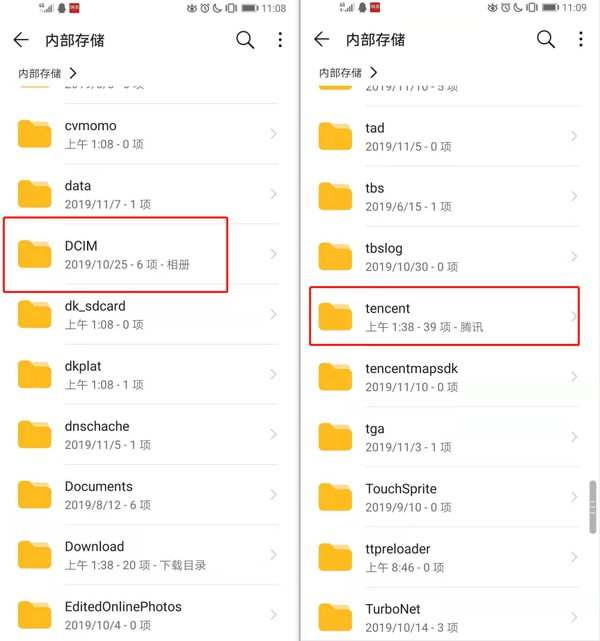Image resolution: width=600 pixels, height=641 pixels.
Task: Select 内部存储 breadcrumb on left screen
Action: click(x=40, y=74)
